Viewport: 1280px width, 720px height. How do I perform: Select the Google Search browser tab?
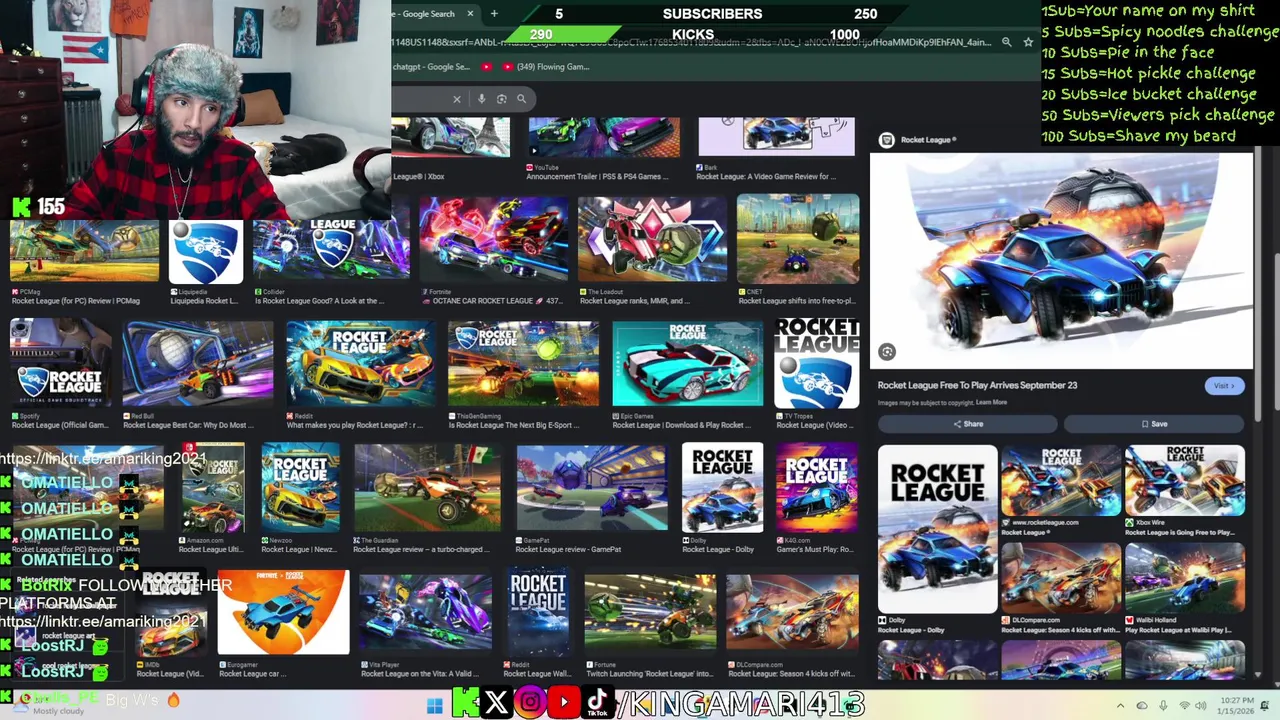(428, 14)
